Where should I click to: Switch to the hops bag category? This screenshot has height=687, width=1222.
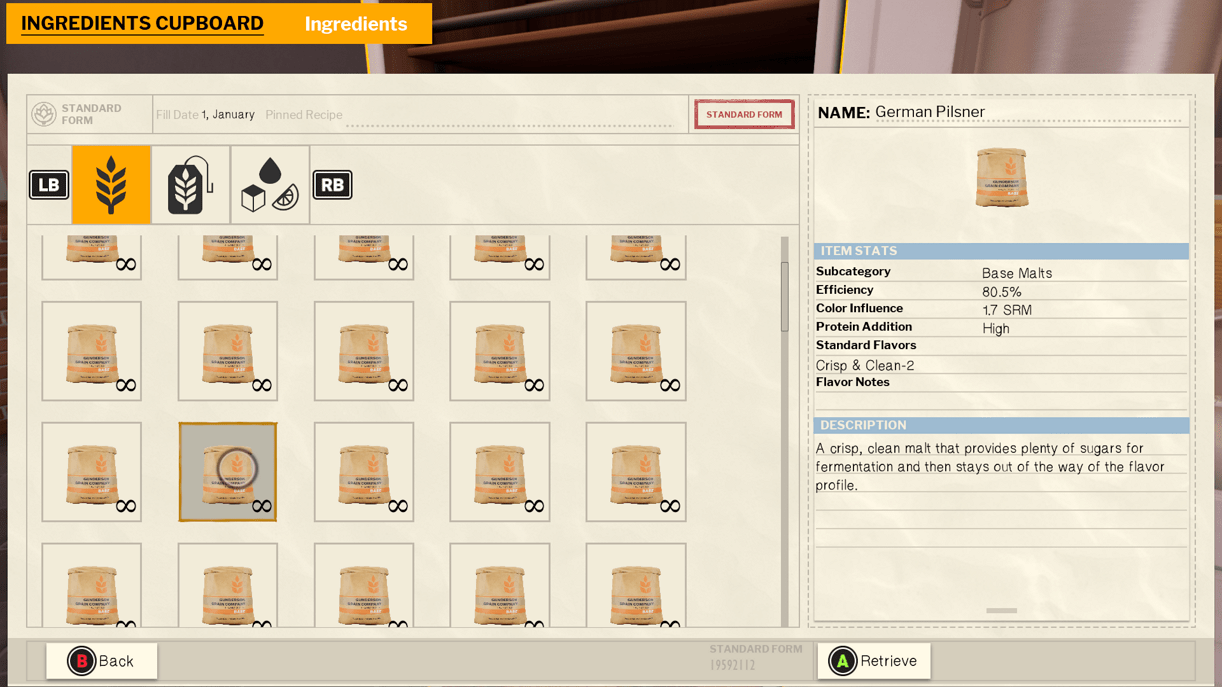pos(190,185)
